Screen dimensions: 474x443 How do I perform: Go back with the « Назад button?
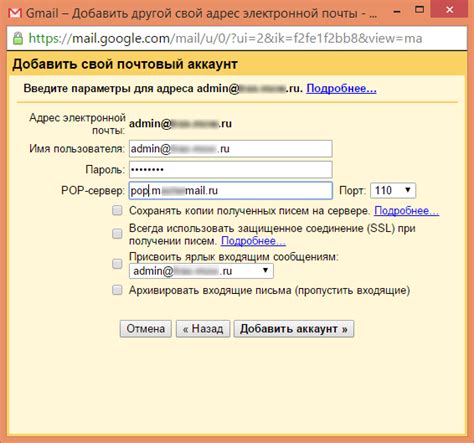coord(203,329)
